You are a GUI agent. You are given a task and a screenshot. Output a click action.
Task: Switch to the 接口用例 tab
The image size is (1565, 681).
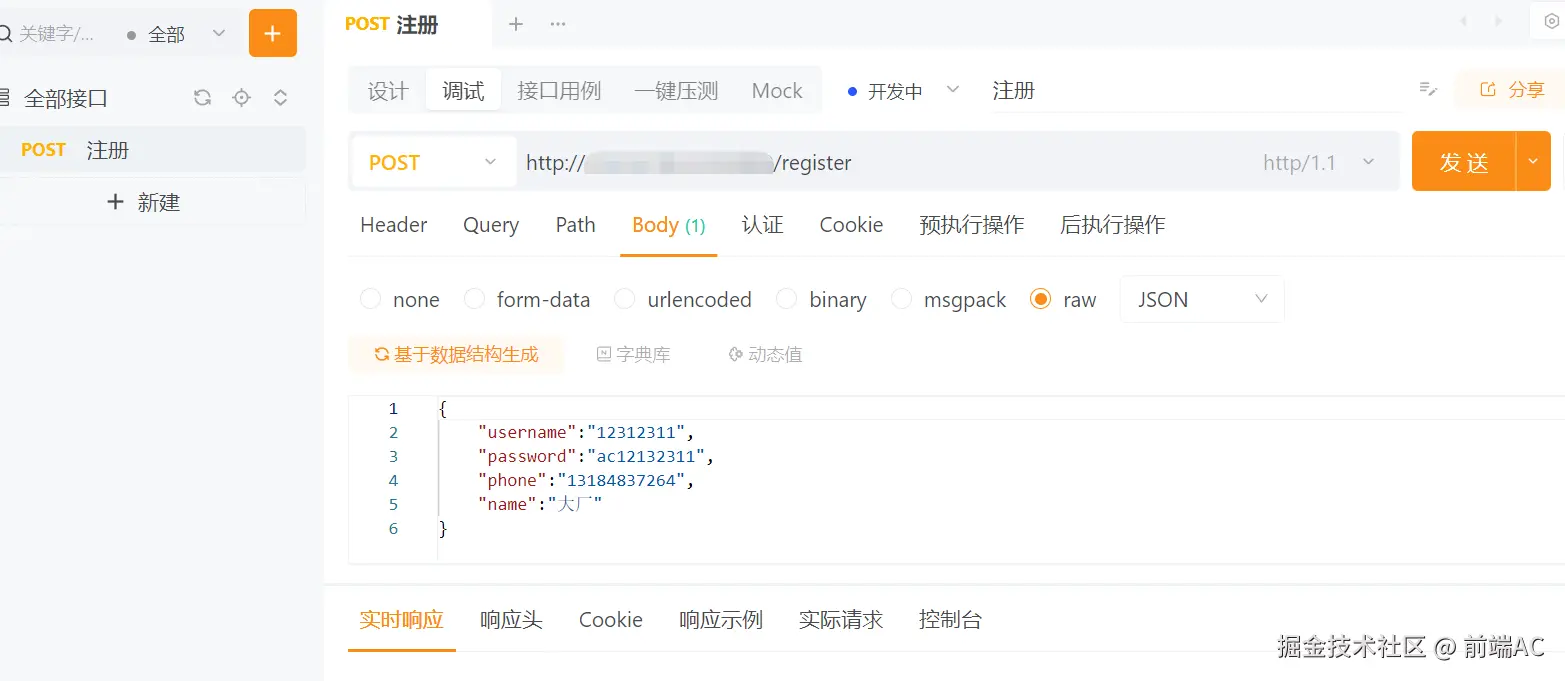pyautogui.click(x=559, y=90)
